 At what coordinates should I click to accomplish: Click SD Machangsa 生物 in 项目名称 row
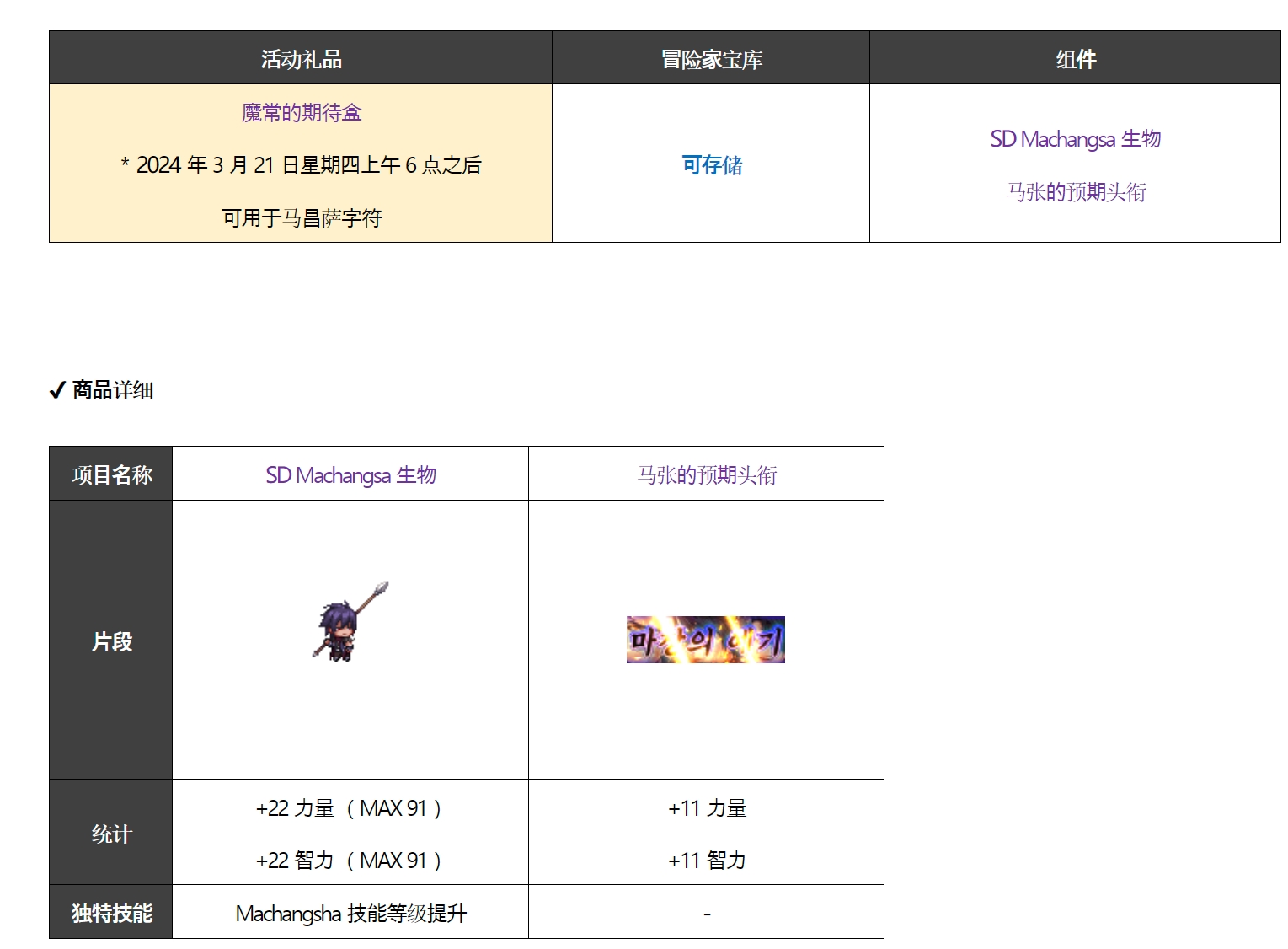click(x=350, y=474)
